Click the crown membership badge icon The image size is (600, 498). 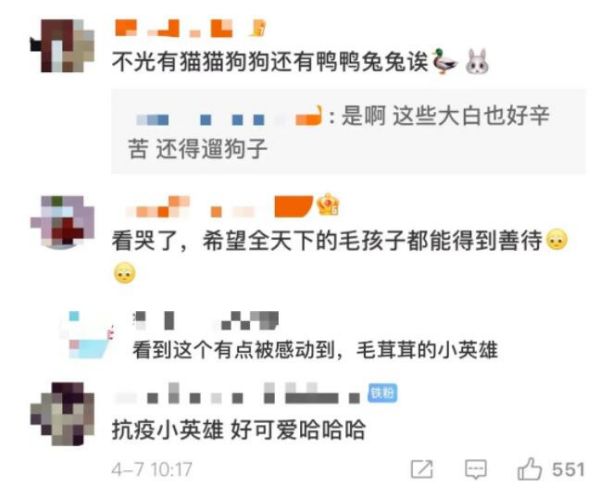pyautogui.click(x=328, y=204)
